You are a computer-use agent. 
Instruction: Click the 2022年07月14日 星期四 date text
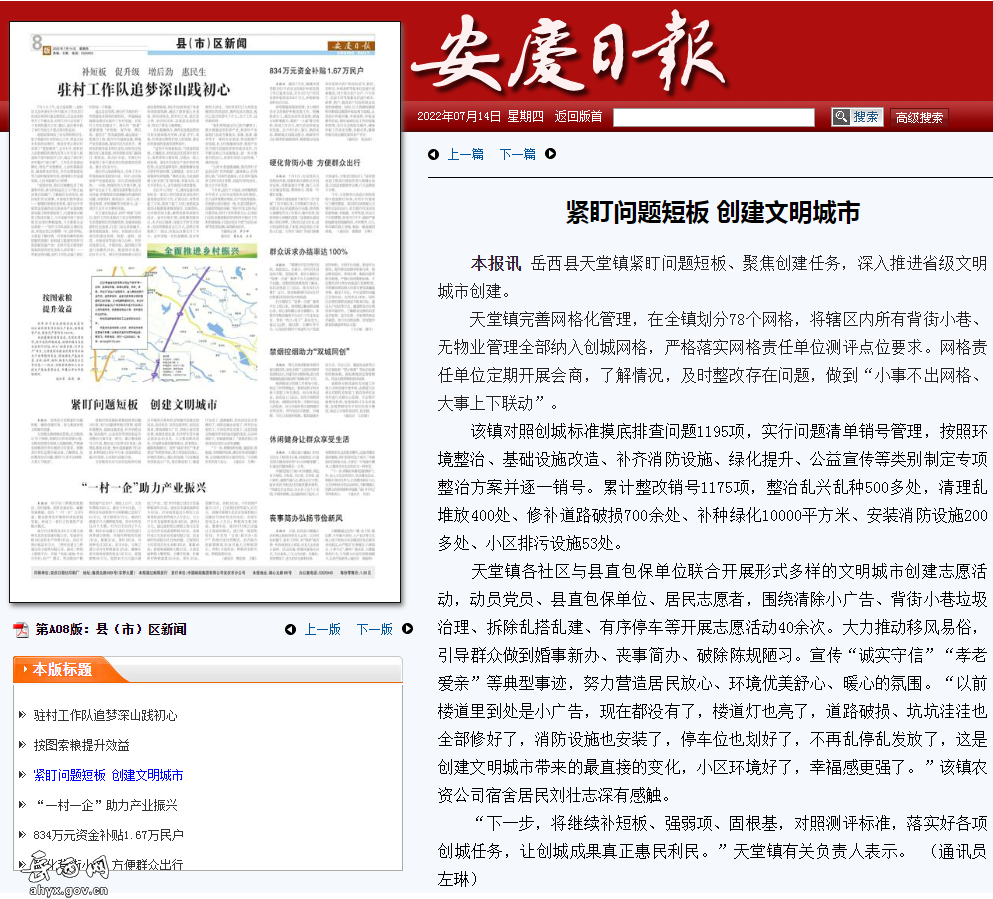(480, 116)
